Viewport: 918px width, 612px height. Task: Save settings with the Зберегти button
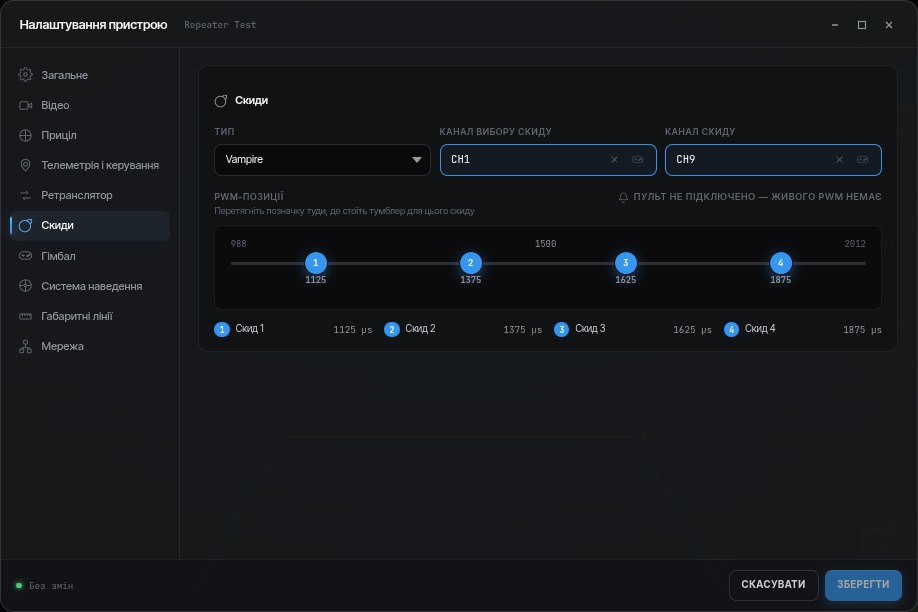click(863, 584)
